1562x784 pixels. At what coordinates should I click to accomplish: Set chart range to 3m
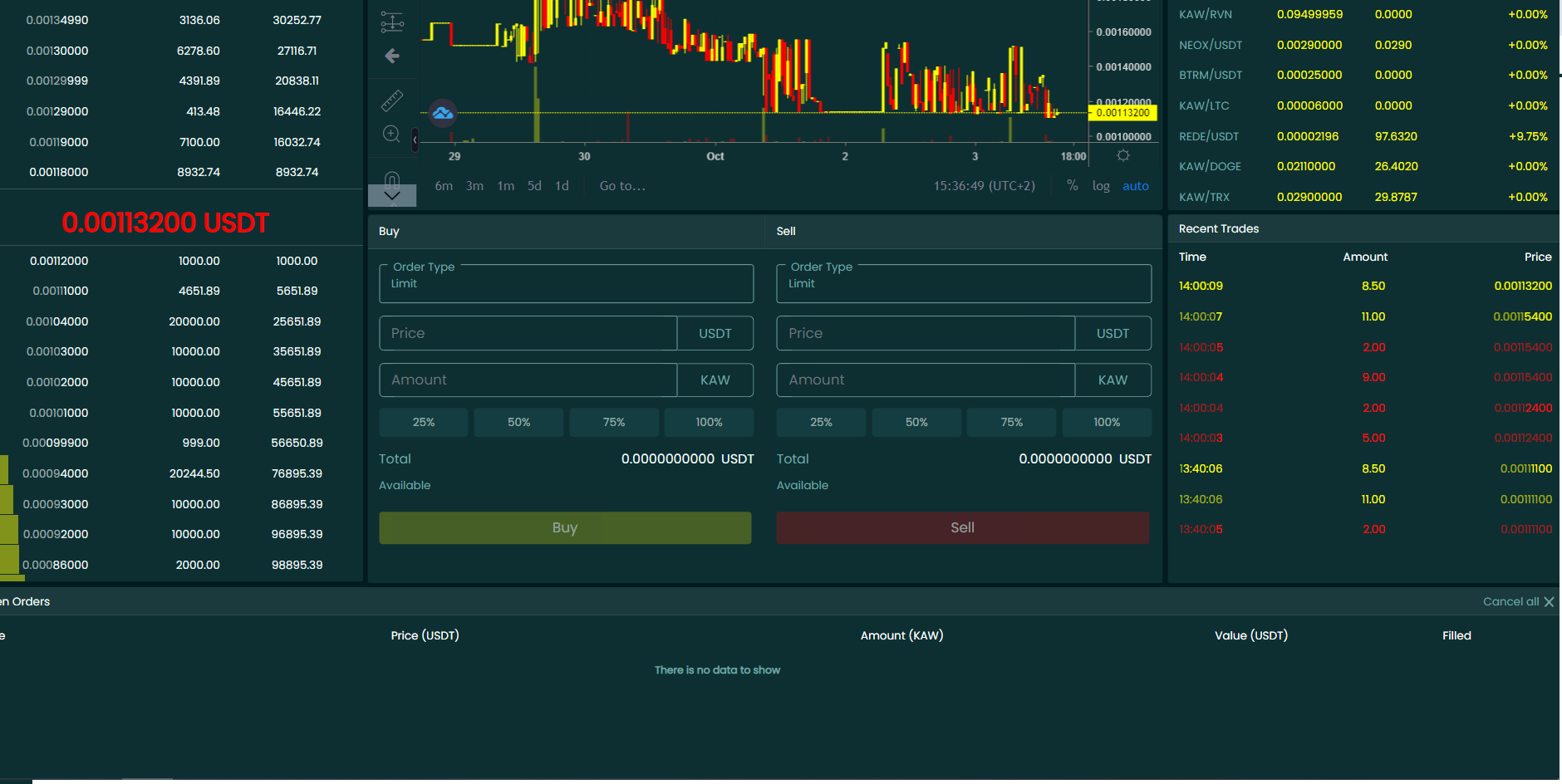pyautogui.click(x=475, y=186)
